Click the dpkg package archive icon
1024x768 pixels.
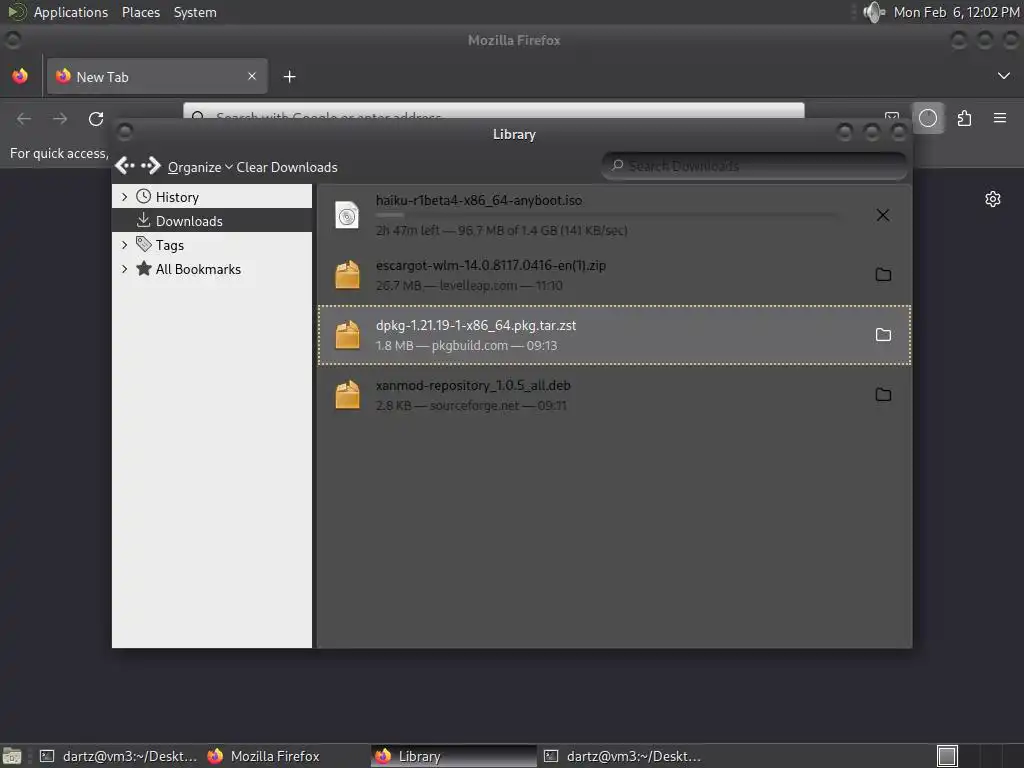click(x=347, y=335)
